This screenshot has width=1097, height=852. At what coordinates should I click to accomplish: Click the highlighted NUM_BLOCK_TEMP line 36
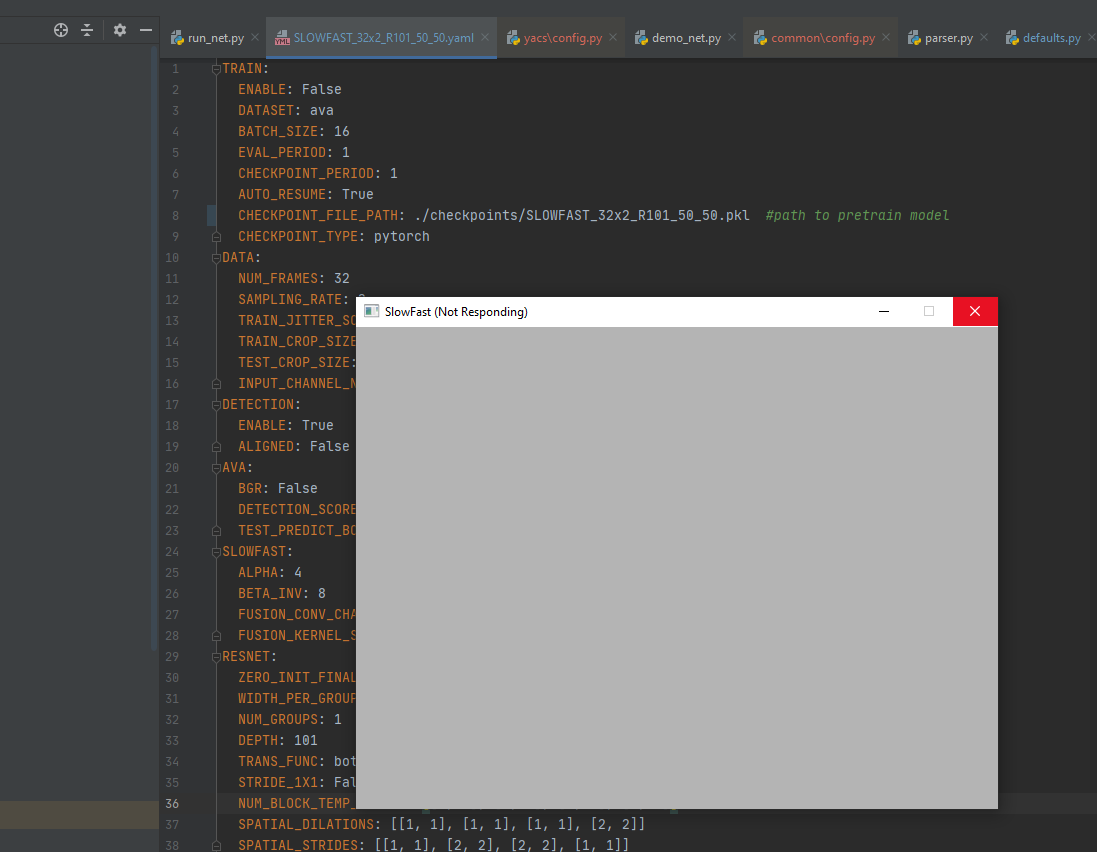[295, 803]
